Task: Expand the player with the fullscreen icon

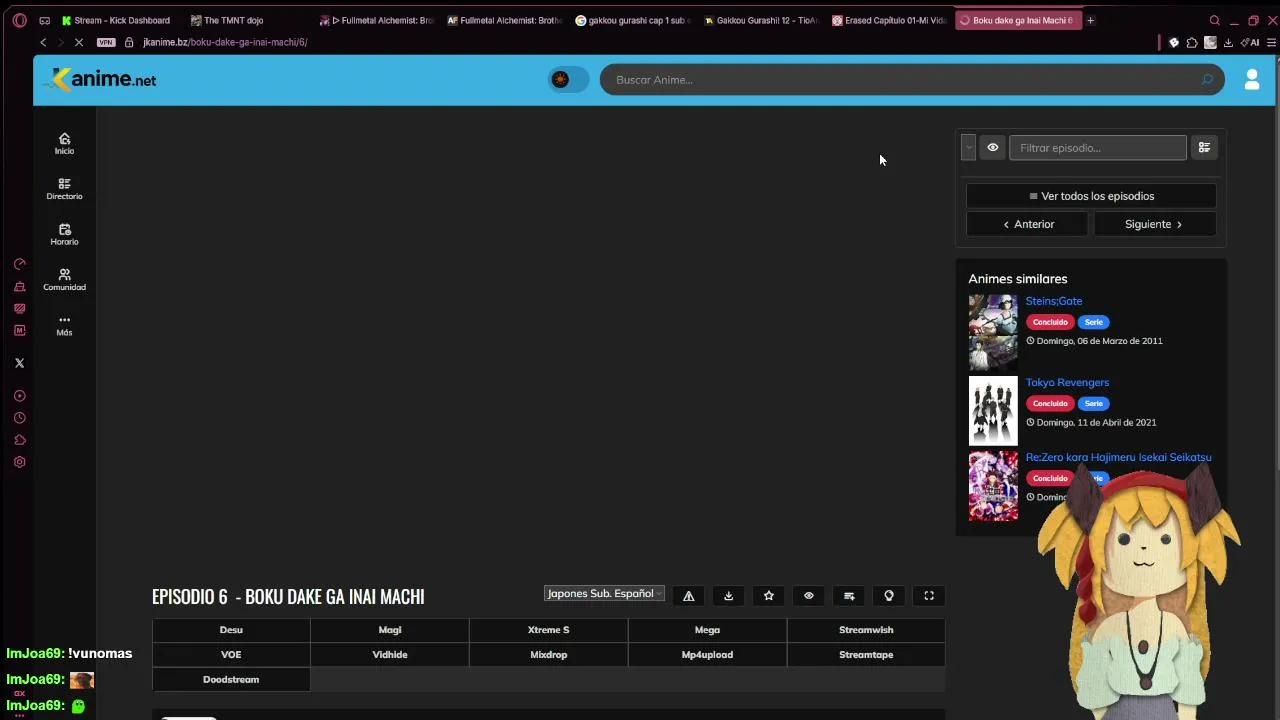Action: pos(929,596)
